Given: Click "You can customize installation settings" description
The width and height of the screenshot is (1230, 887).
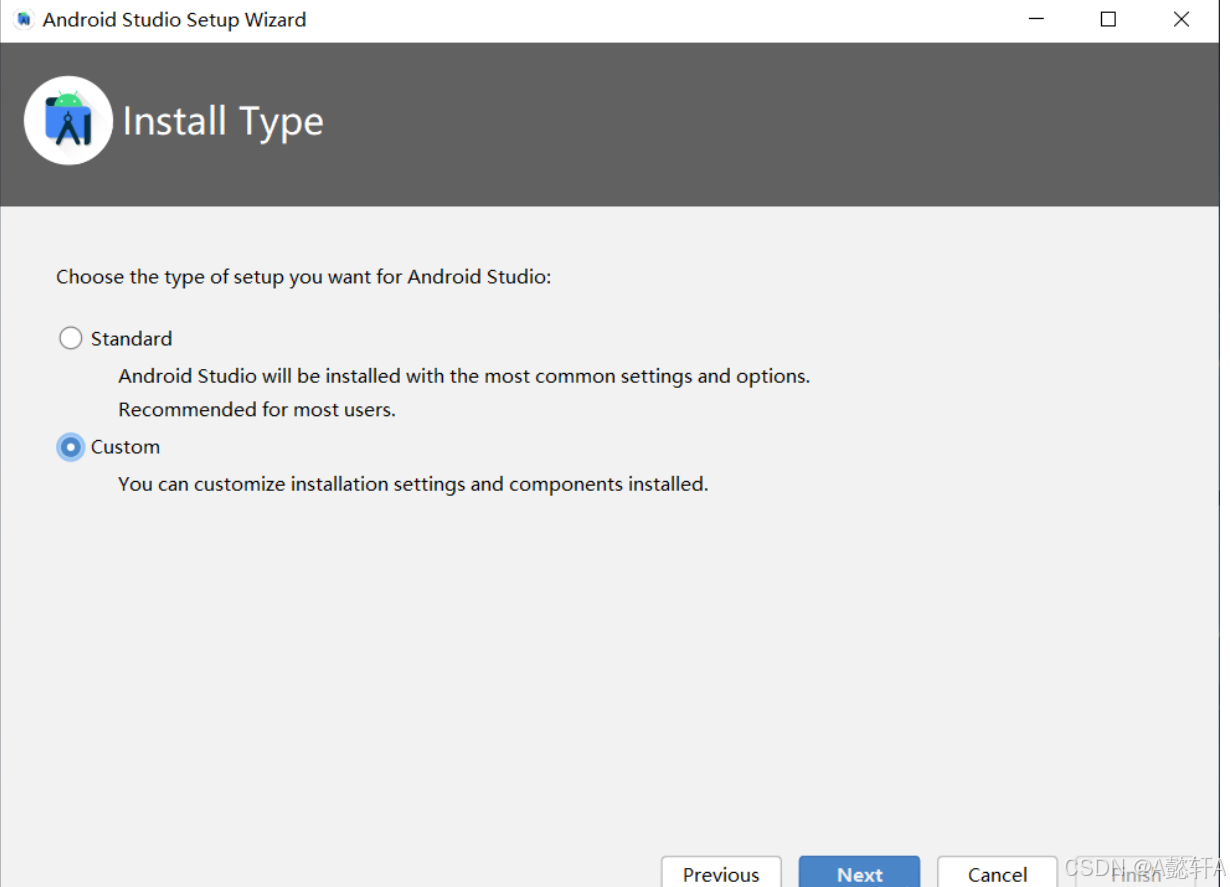Looking at the screenshot, I should point(413,484).
